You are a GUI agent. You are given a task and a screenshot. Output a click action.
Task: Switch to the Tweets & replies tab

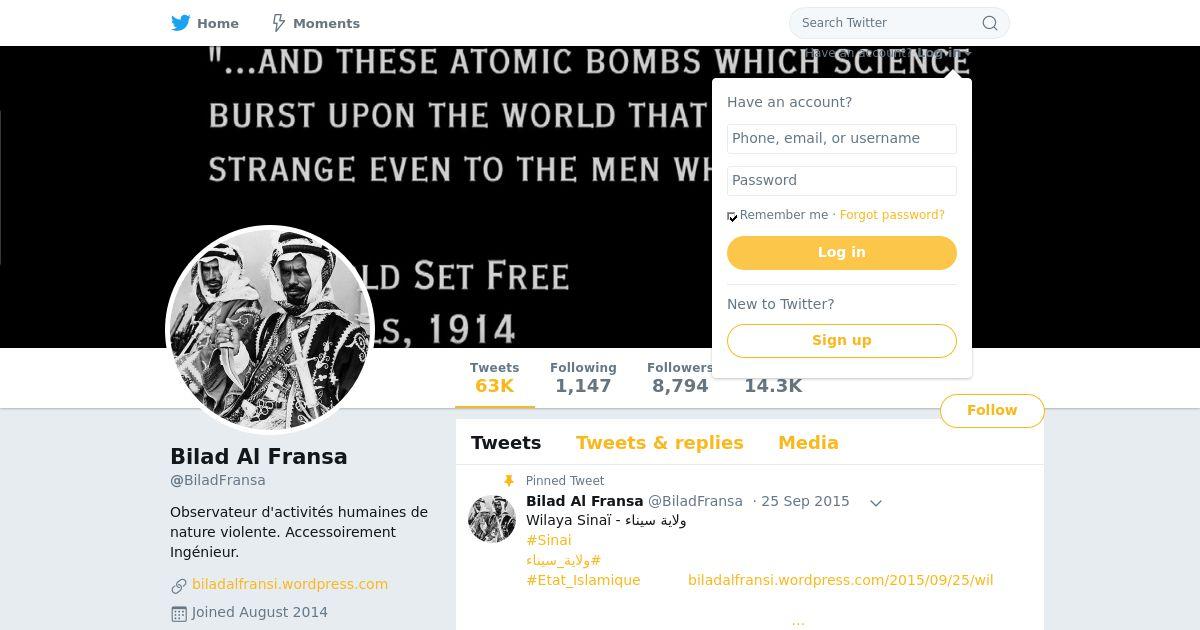pyautogui.click(x=660, y=443)
